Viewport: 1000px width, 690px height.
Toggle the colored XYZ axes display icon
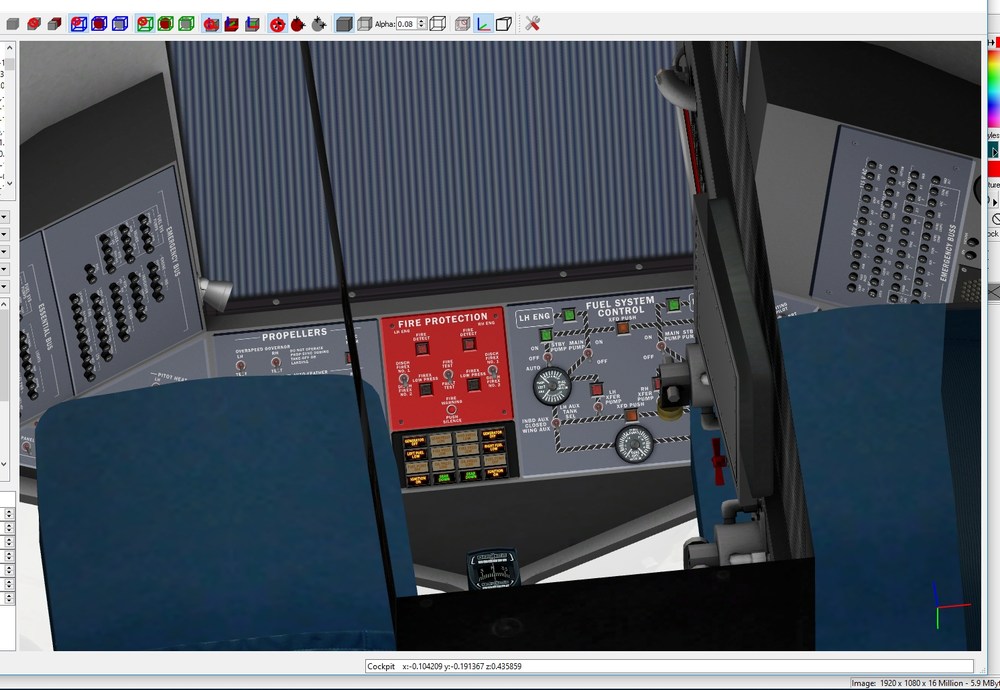483,24
